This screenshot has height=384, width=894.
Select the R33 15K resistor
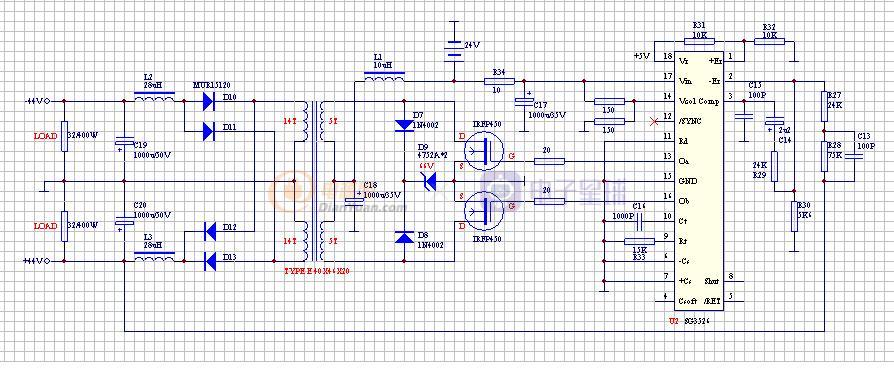coord(640,242)
